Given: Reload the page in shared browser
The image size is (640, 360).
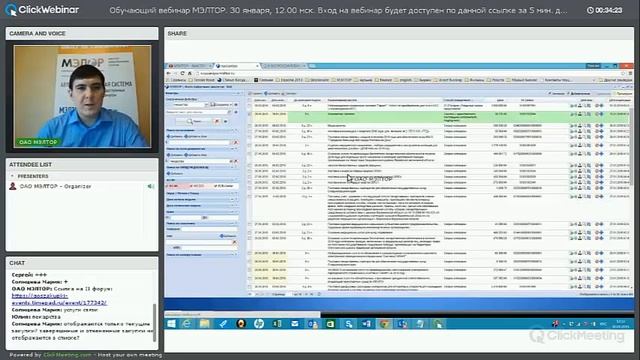Looking at the screenshot, I should [x=182, y=73].
